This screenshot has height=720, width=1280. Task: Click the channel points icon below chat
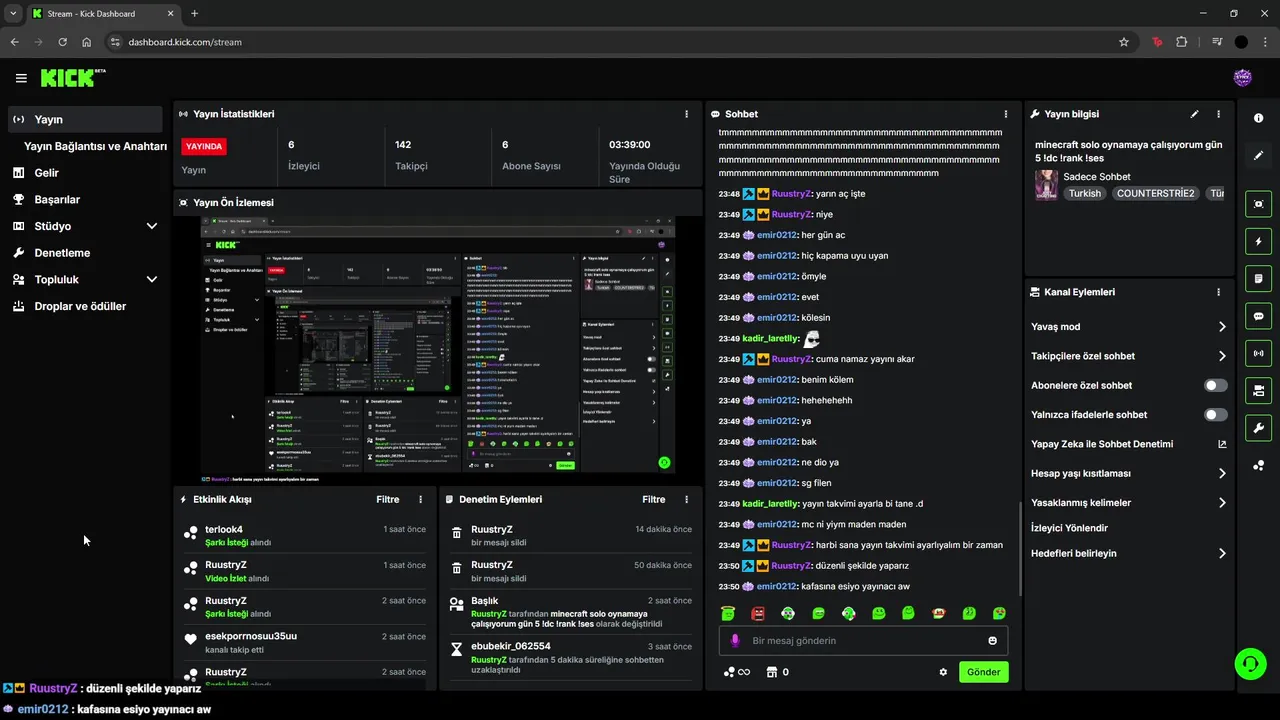pos(729,672)
